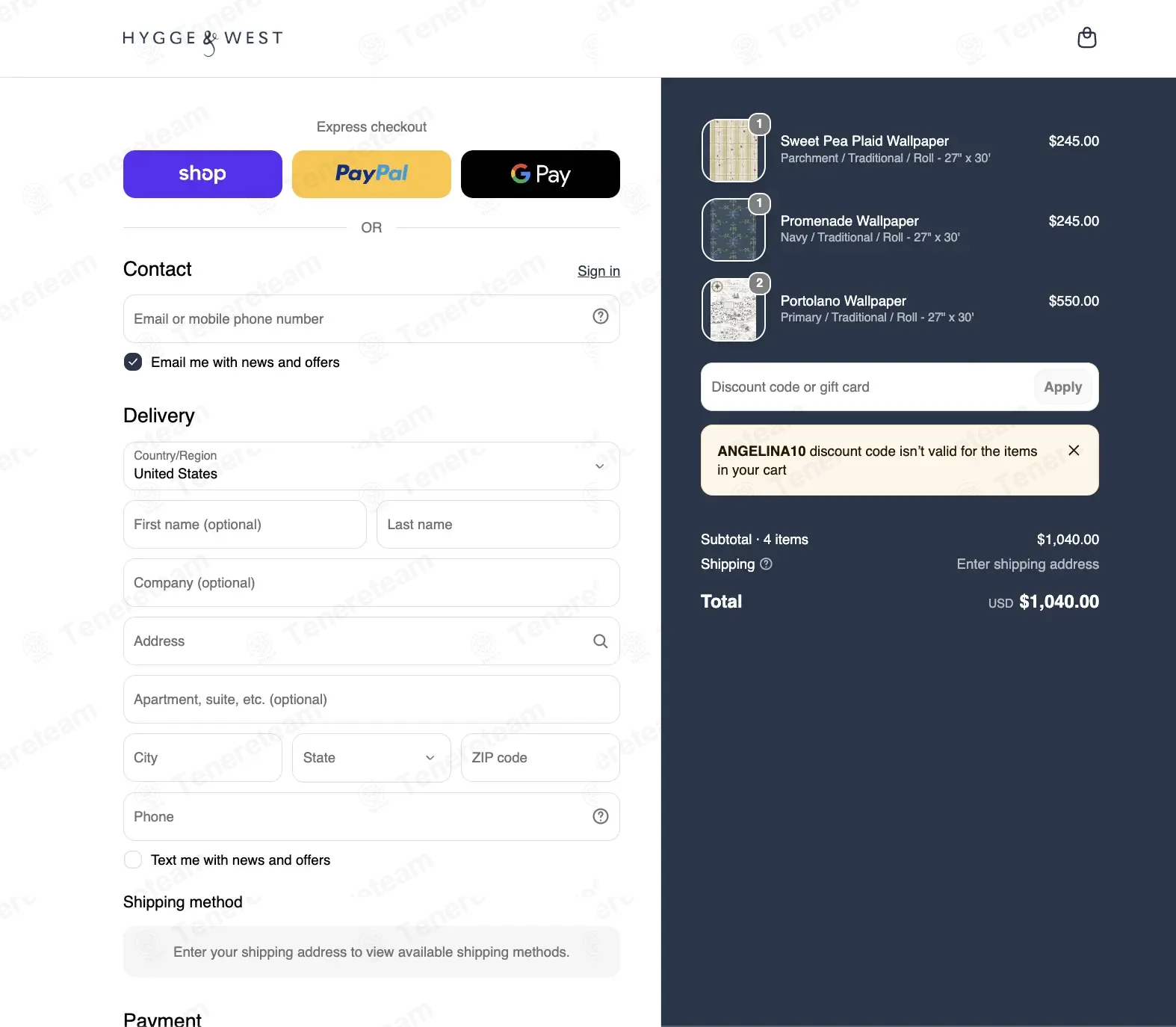The image size is (1176, 1027).
Task: Click the Navy / Traditional / Roll variant text
Action: click(x=870, y=237)
